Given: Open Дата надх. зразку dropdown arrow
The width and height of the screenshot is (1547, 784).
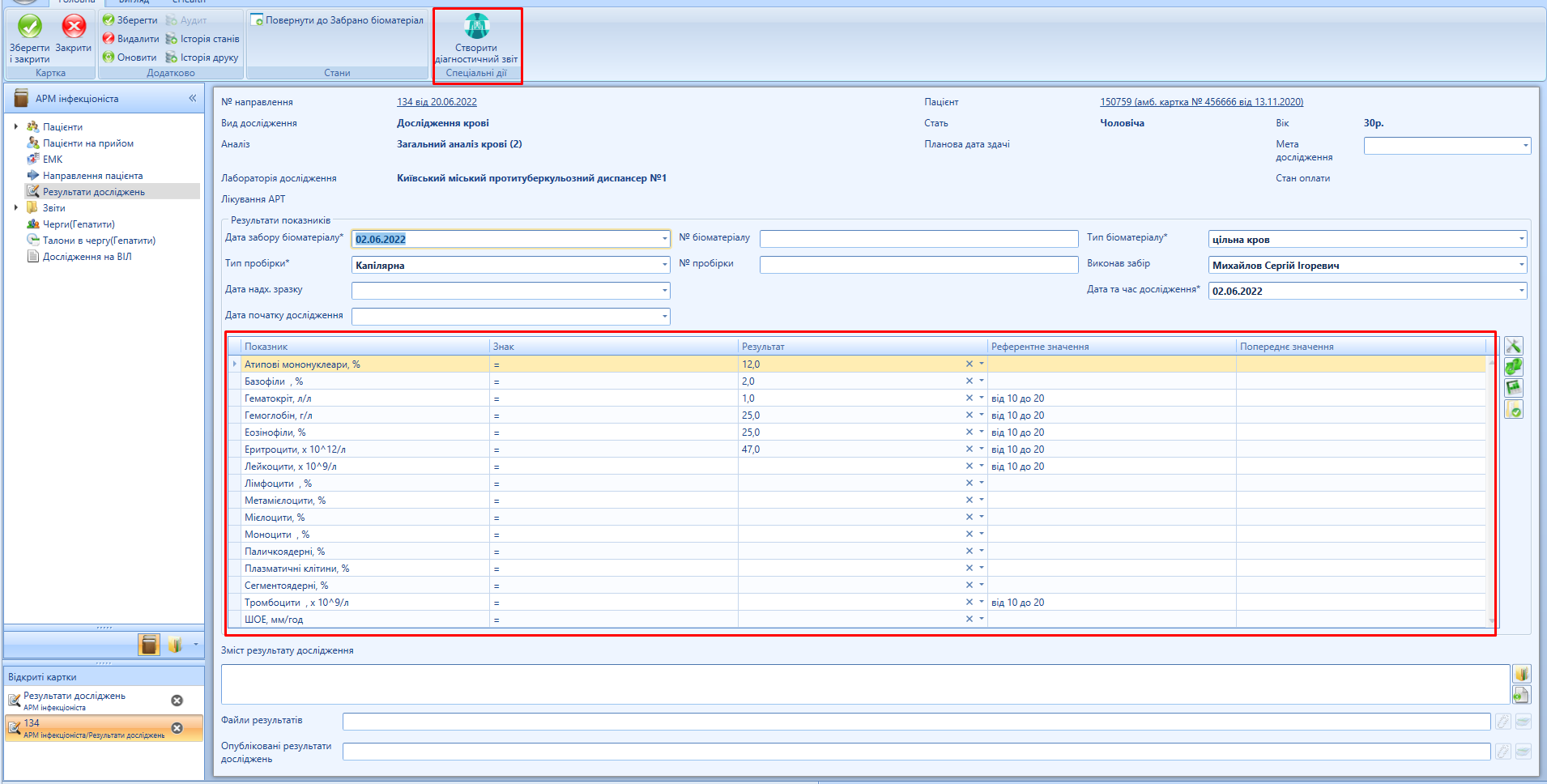Looking at the screenshot, I should (x=665, y=291).
